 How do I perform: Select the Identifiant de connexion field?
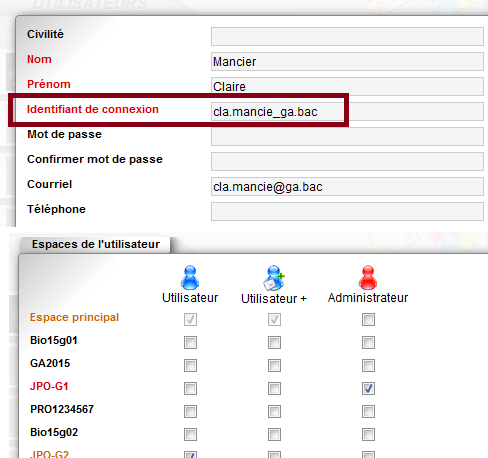[347, 112]
